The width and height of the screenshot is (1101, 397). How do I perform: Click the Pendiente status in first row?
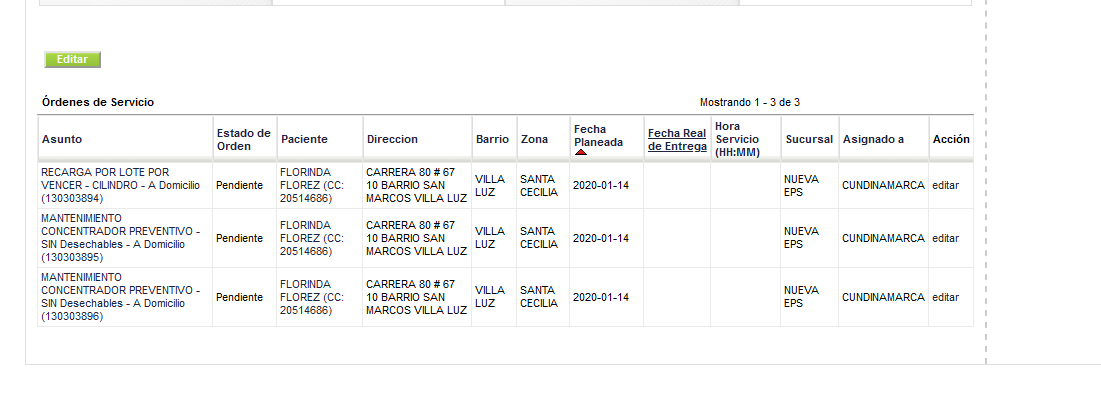(239, 186)
